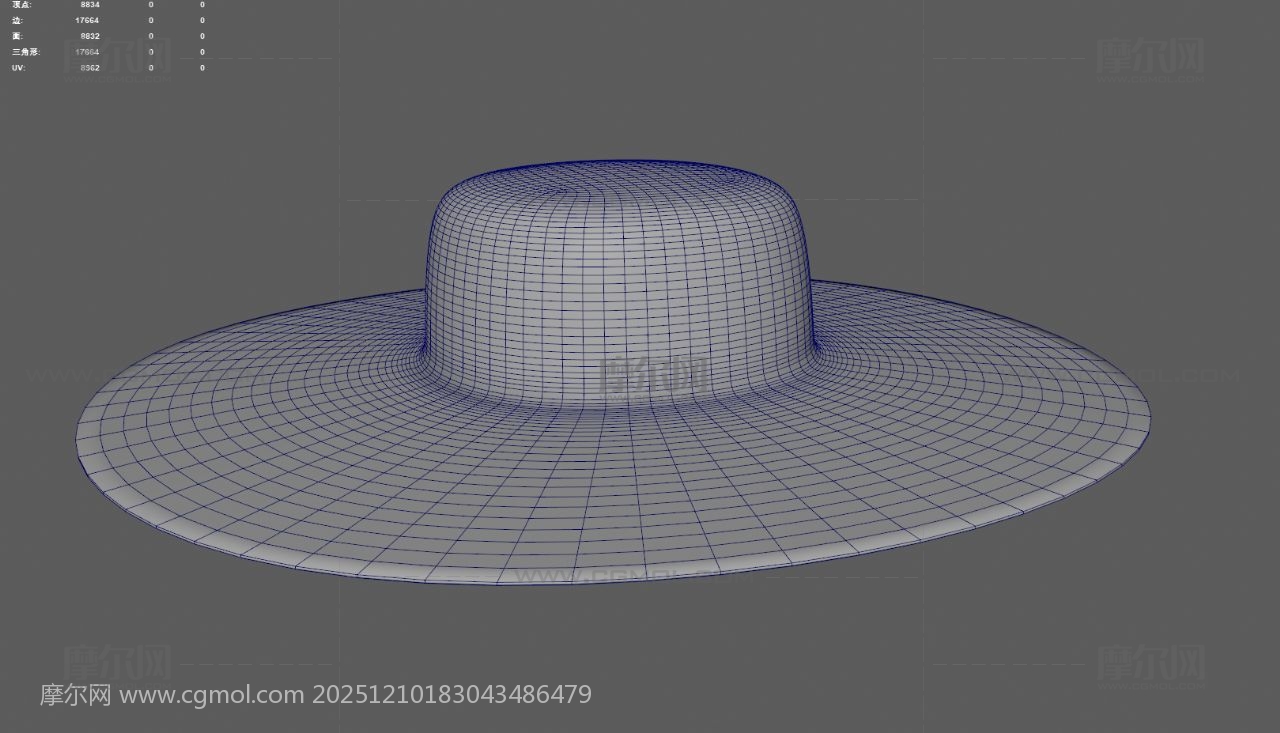Click the 摩尔网 watermark in the bottom right
This screenshot has width=1280, height=733.
click(1150, 662)
